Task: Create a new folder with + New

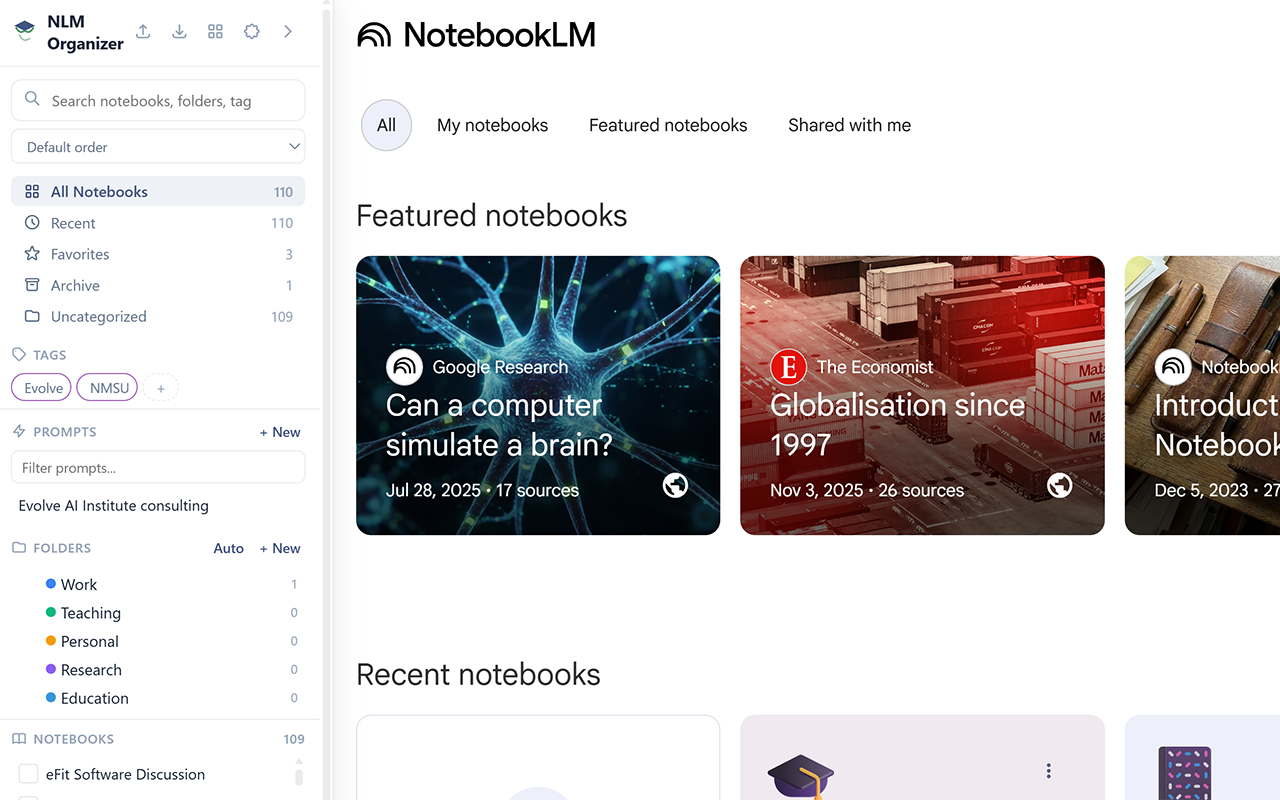Action: 280,548
